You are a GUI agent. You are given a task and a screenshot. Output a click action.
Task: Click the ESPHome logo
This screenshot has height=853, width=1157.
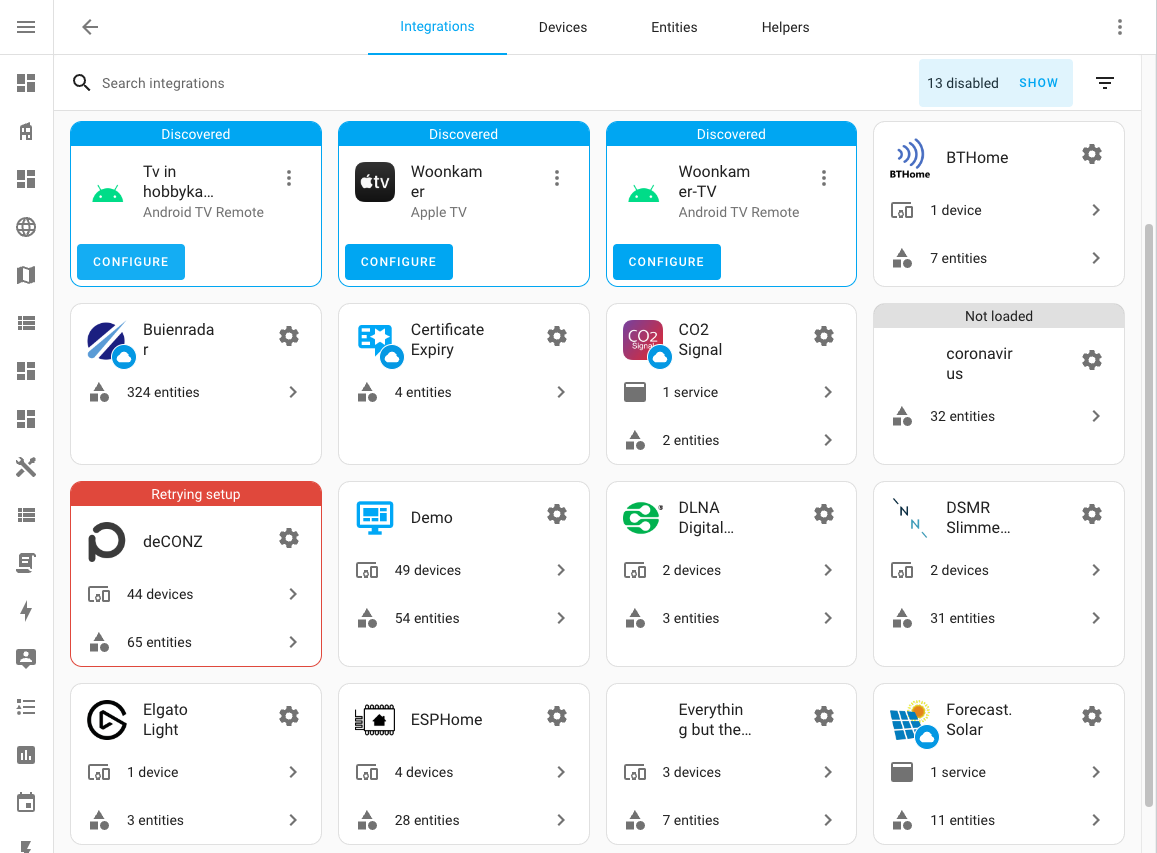click(375, 719)
